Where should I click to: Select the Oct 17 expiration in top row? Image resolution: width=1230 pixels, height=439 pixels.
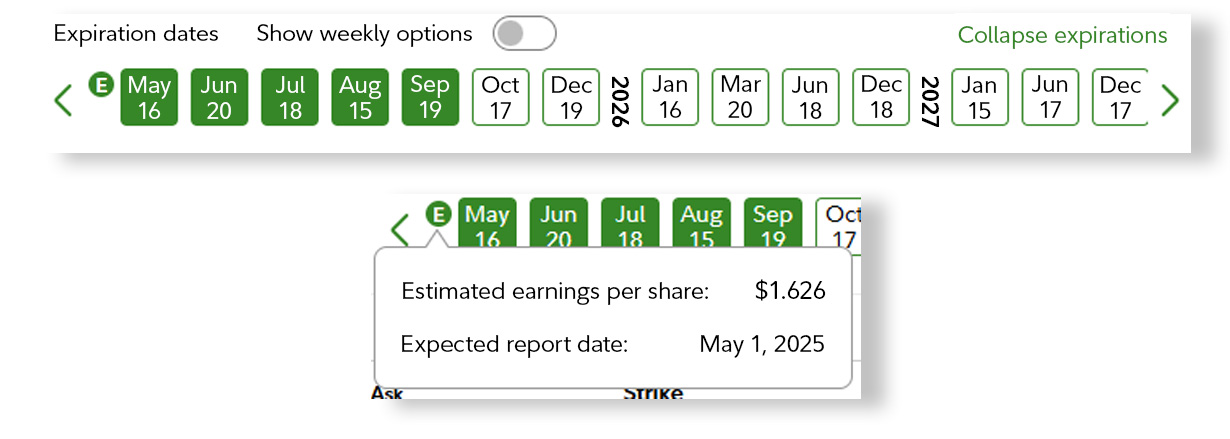coord(500,97)
